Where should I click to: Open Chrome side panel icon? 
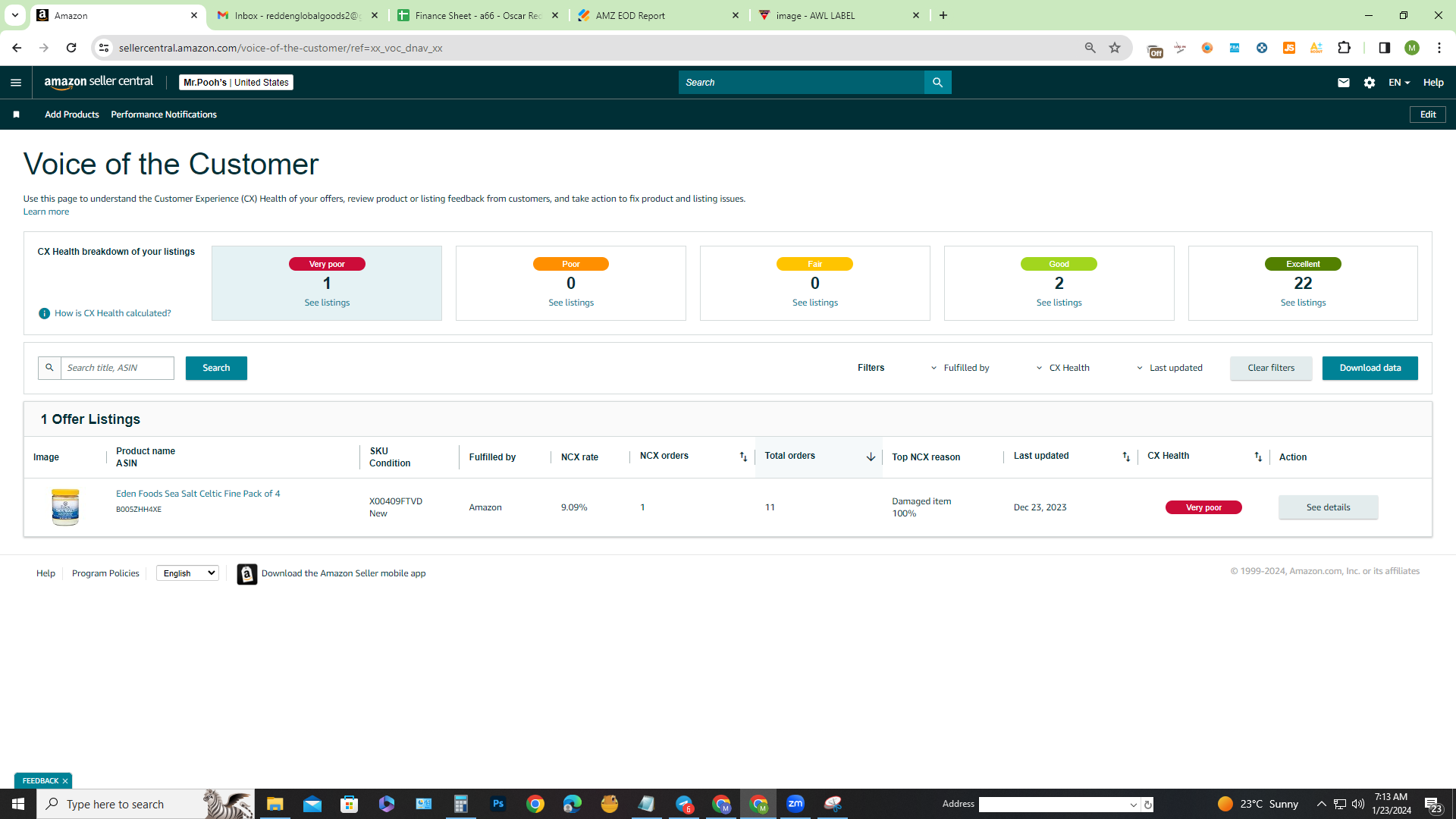pyautogui.click(x=1384, y=48)
